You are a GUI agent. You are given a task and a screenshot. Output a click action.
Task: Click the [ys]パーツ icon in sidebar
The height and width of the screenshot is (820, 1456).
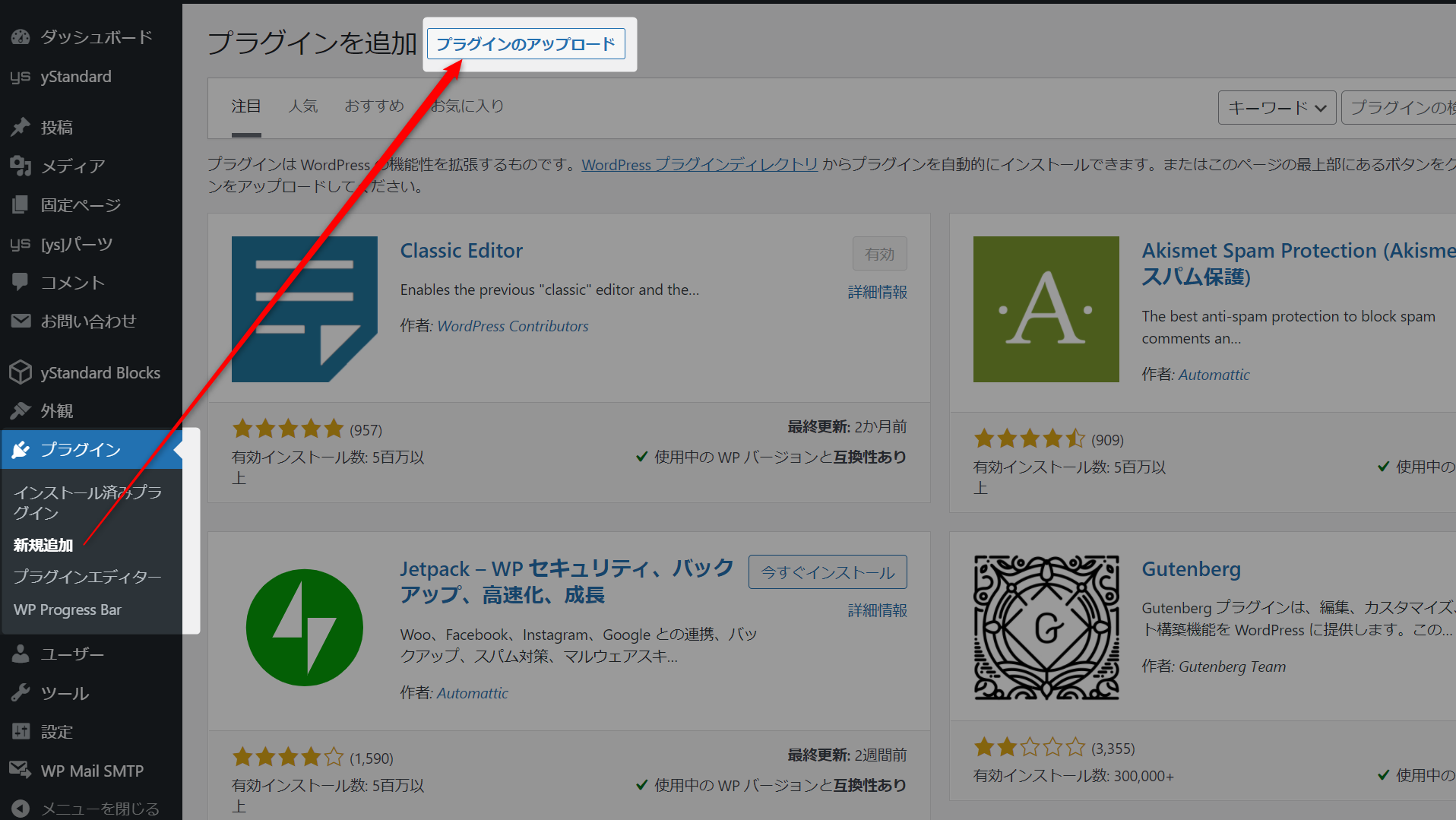coord(21,244)
